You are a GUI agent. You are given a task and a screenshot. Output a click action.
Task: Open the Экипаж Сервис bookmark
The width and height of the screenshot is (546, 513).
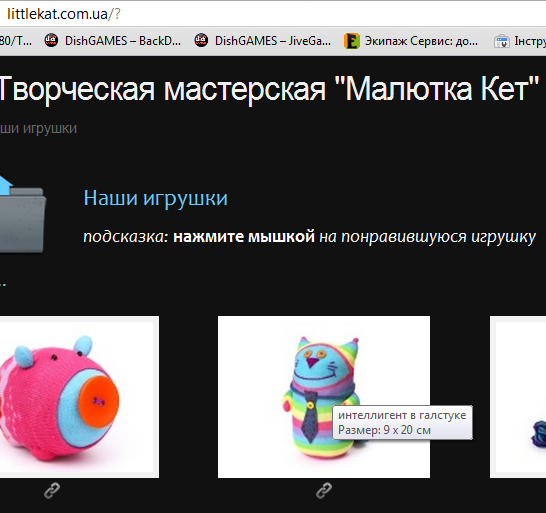click(x=411, y=41)
